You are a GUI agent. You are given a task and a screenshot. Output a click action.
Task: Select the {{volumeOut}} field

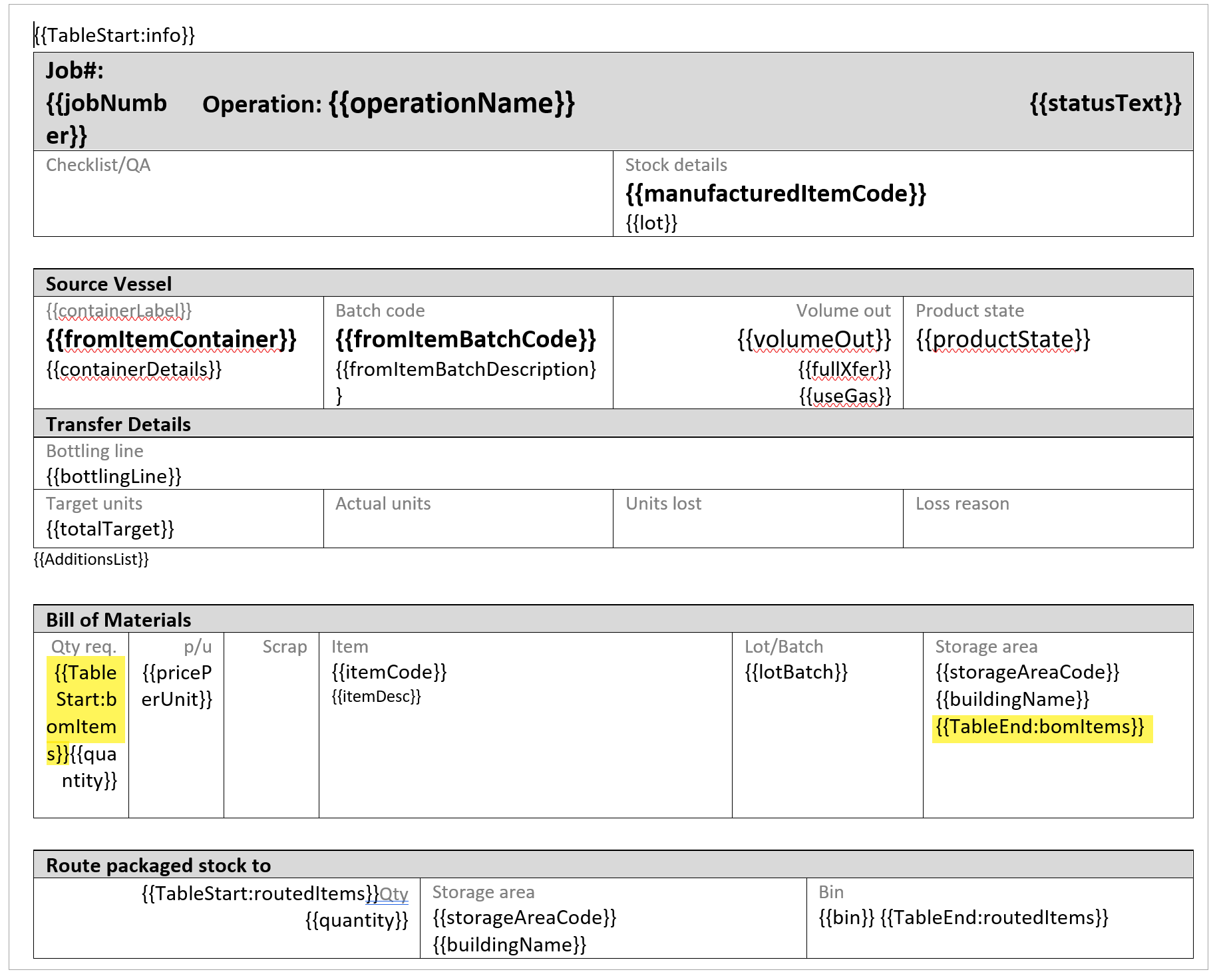click(814, 339)
